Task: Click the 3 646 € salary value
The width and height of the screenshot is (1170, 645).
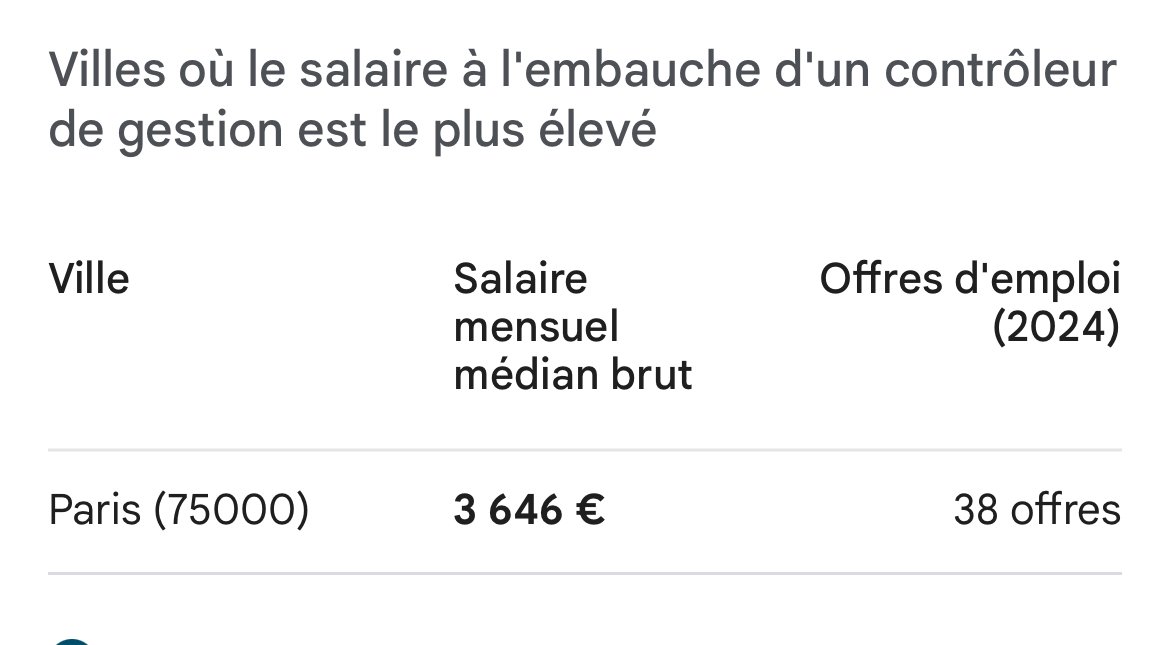Action: 529,511
